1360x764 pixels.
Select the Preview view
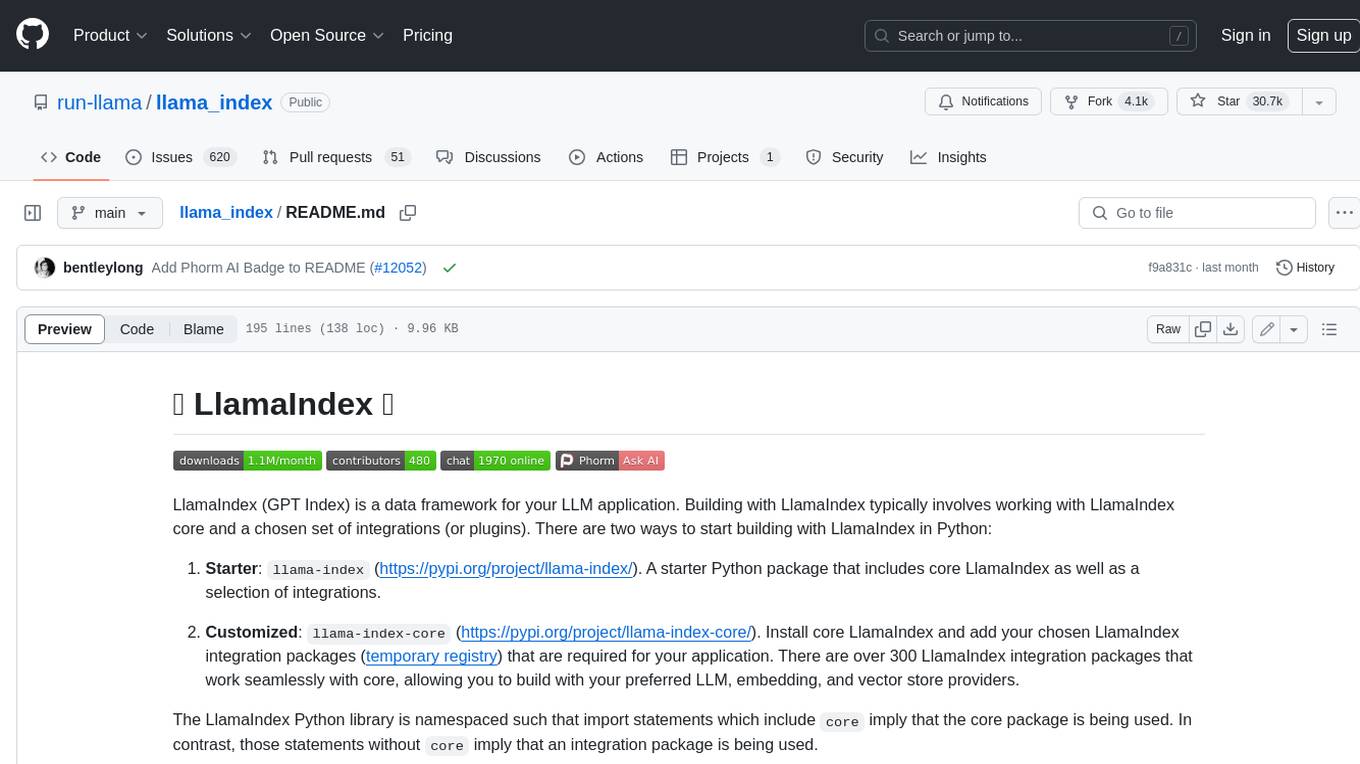point(65,329)
